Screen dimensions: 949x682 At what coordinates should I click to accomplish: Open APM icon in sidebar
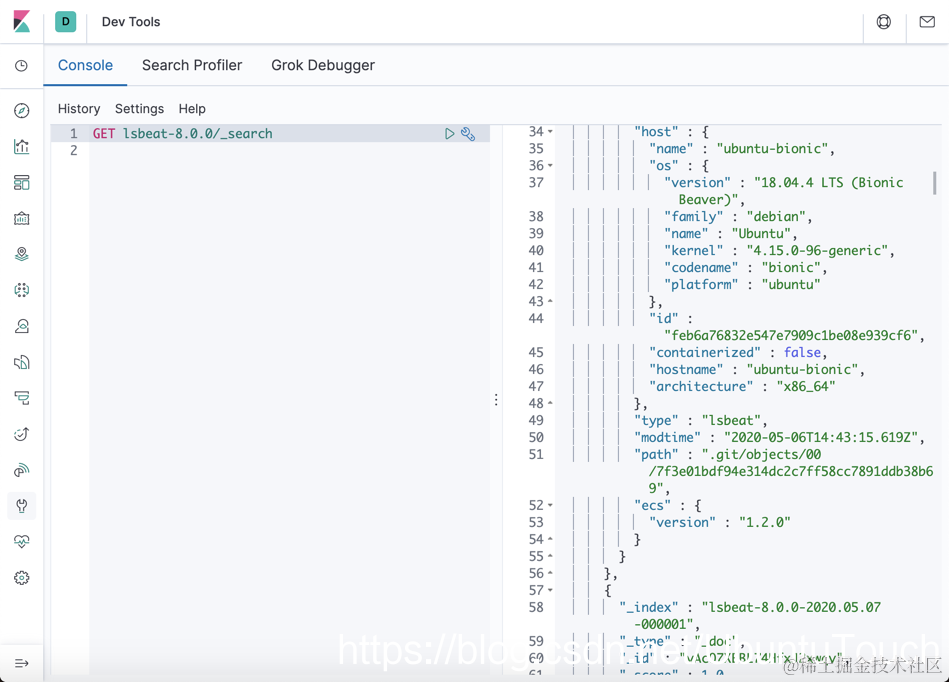[21, 398]
